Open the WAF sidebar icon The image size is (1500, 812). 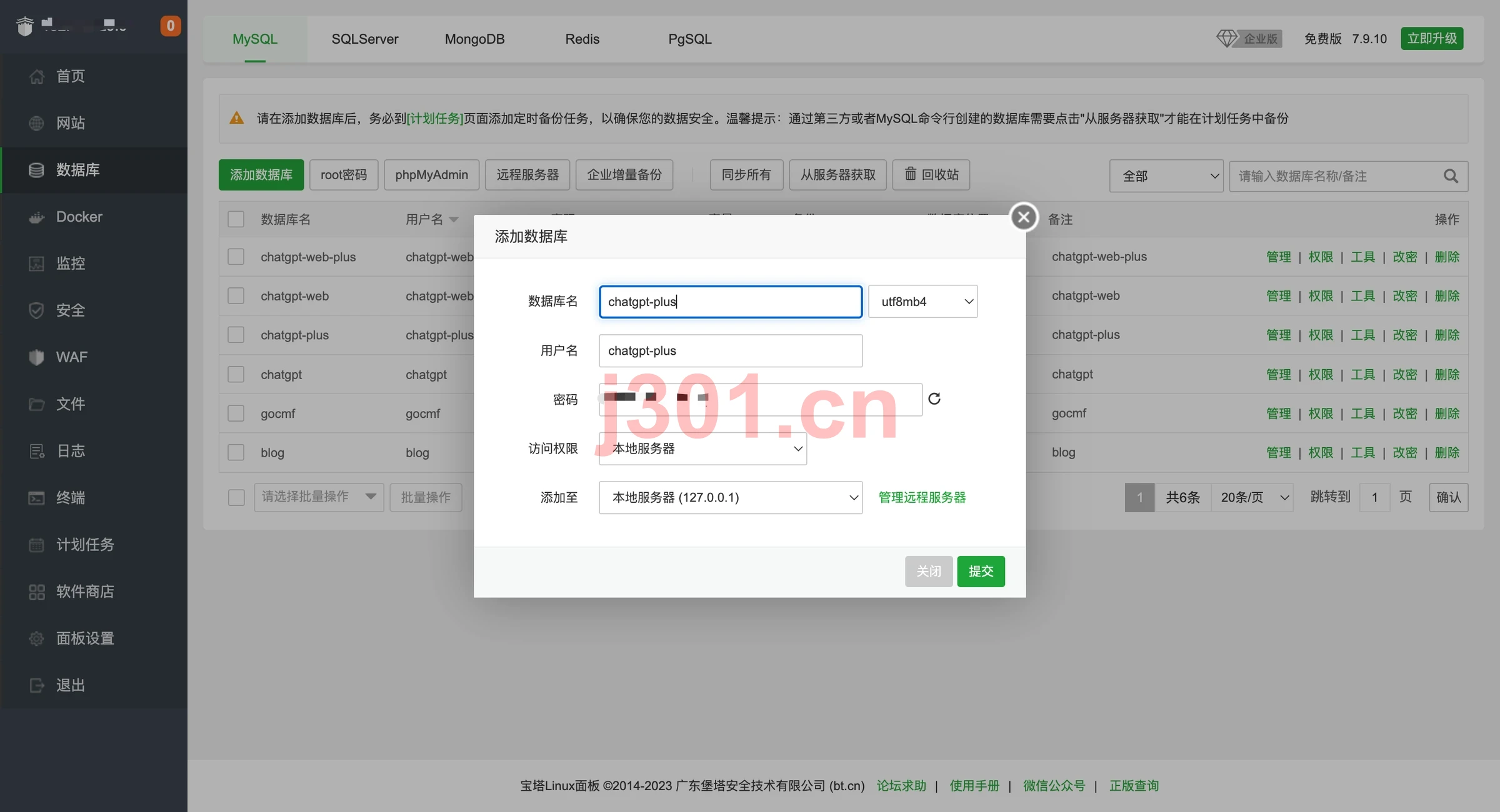pos(36,357)
